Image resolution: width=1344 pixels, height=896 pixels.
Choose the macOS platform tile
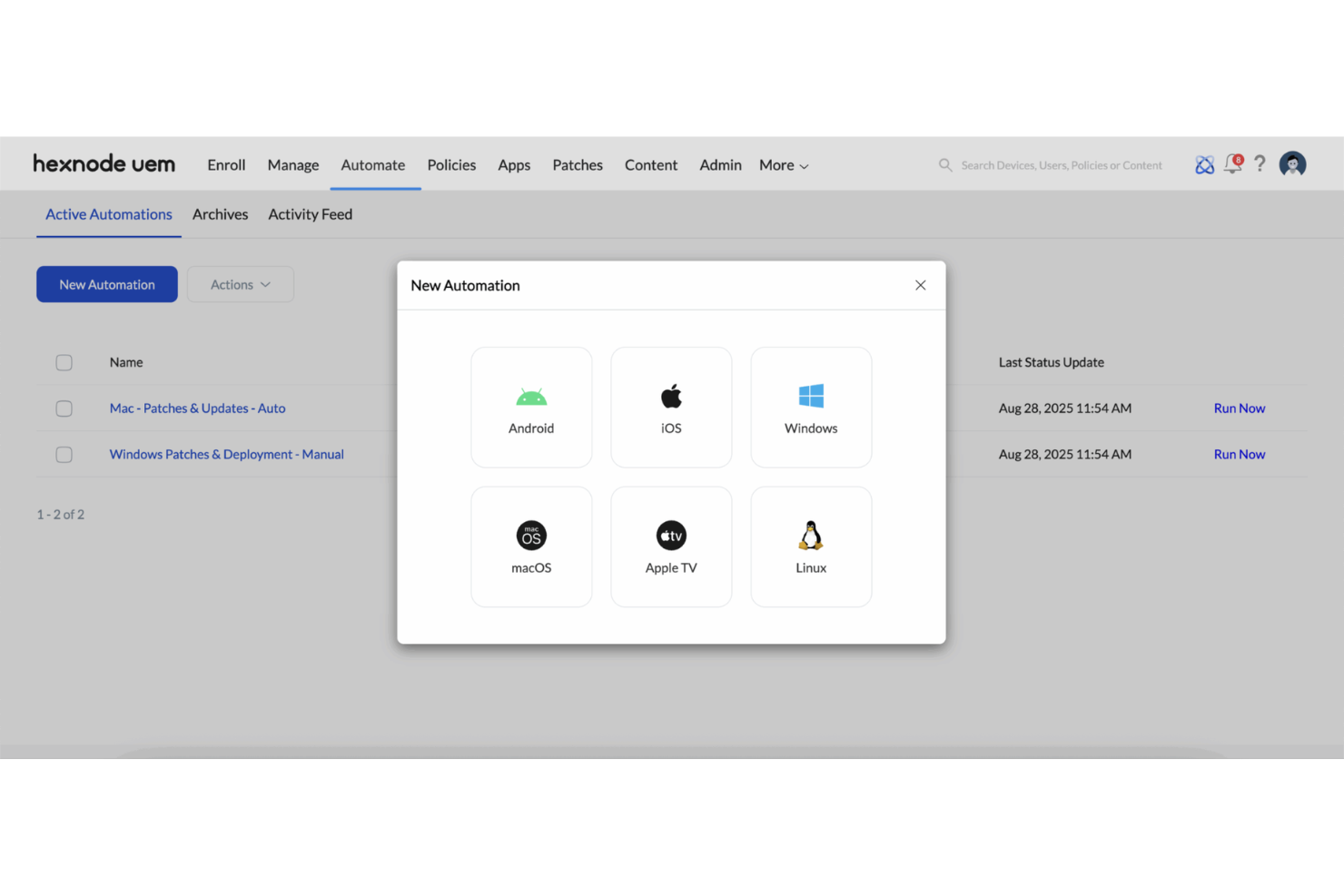(x=531, y=546)
